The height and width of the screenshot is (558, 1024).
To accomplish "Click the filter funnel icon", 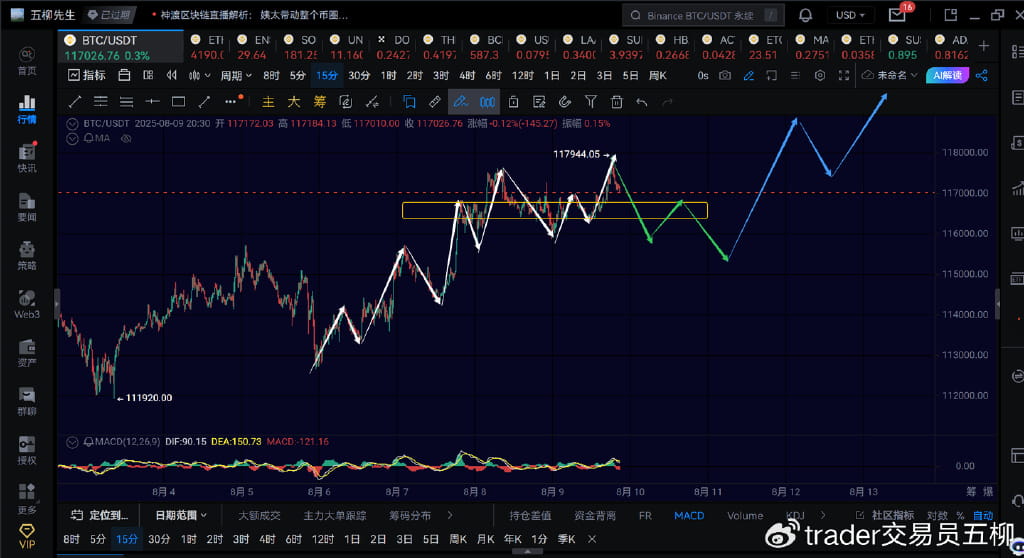I will 590,101.
